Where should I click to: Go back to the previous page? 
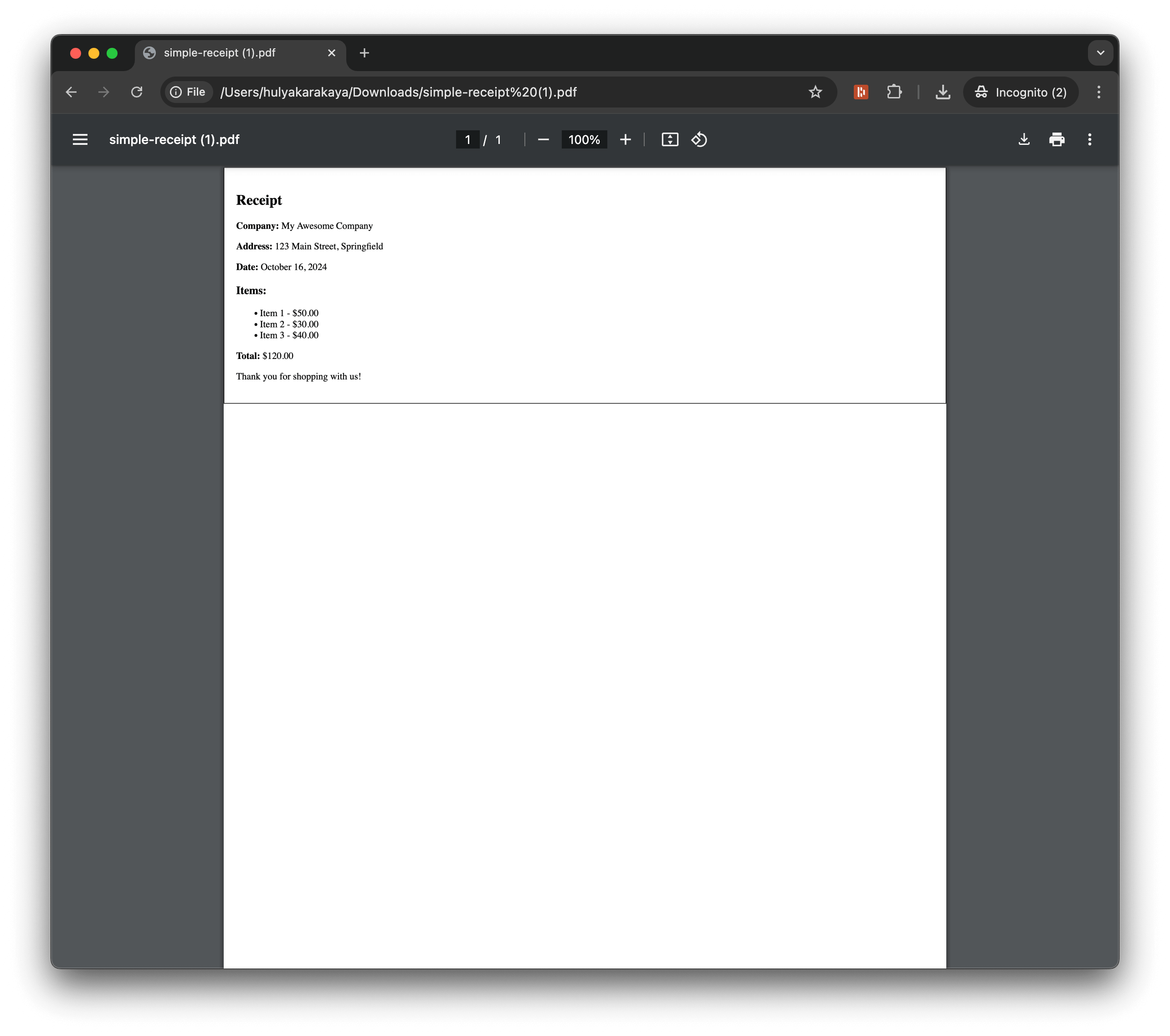click(71, 92)
